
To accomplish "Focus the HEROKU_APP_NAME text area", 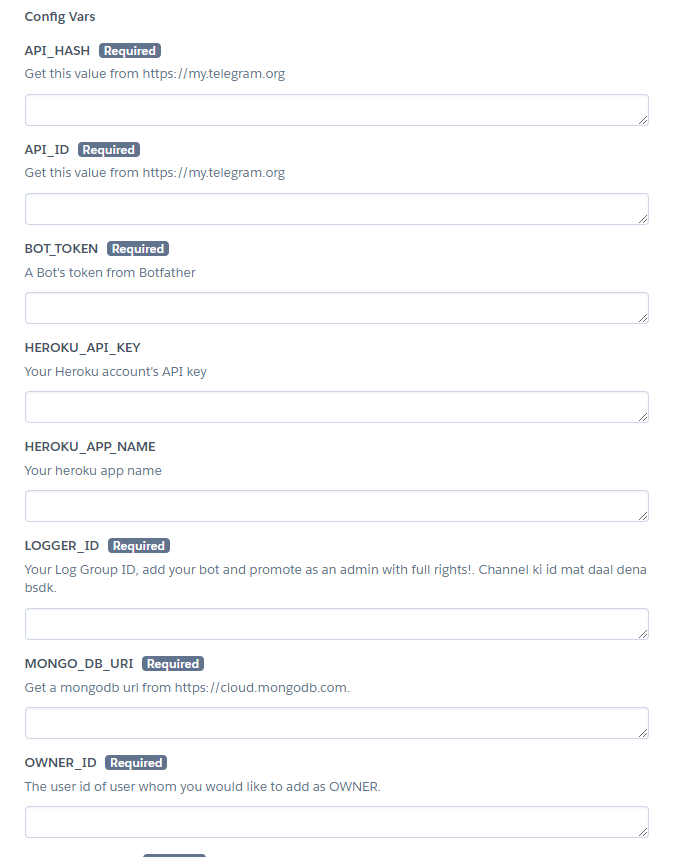I will click(x=336, y=506).
